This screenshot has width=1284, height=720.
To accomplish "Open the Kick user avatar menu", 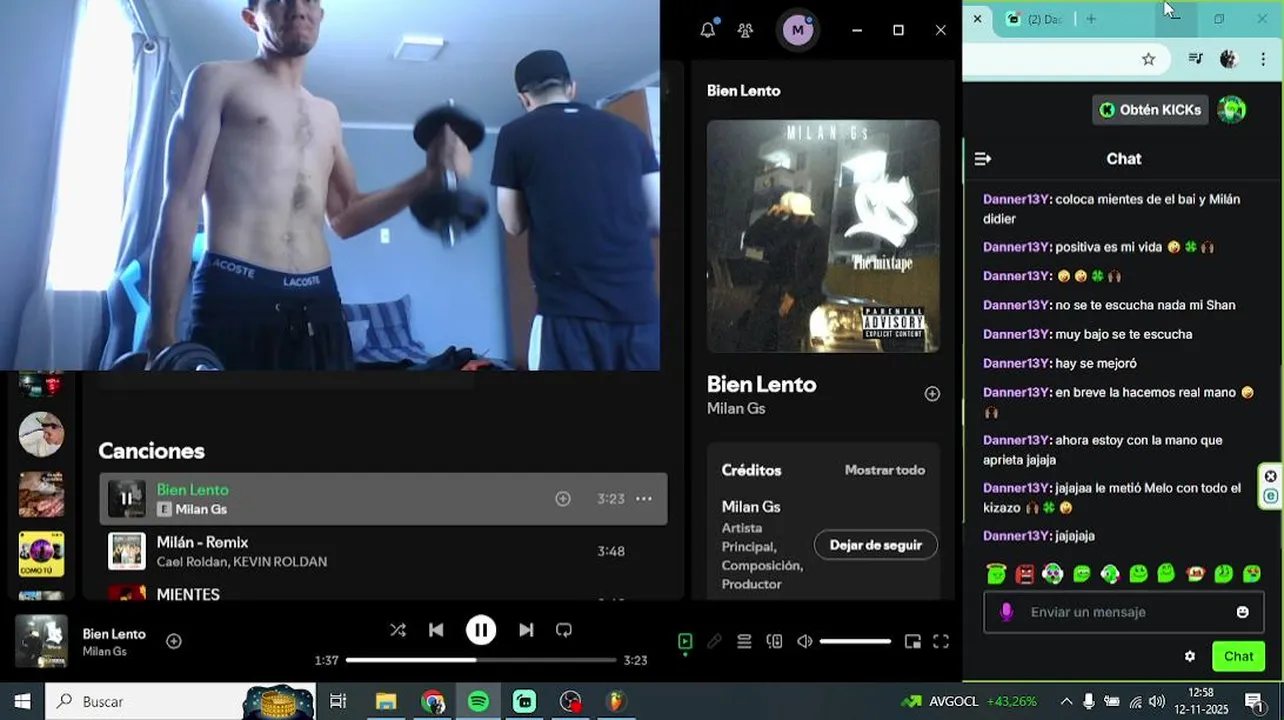I will click(x=1232, y=110).
